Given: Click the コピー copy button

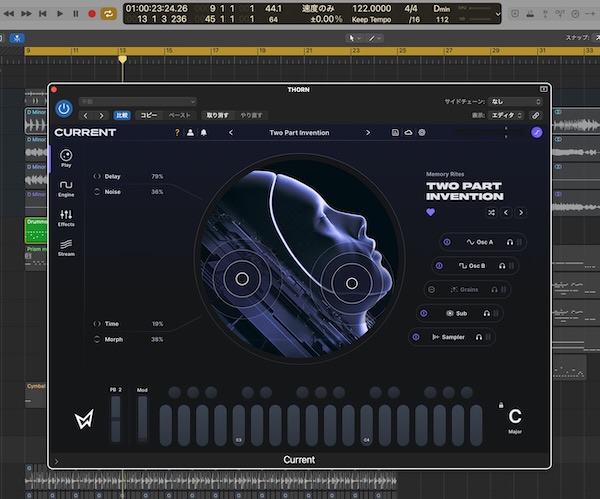Looking at the screenshot, I should [149, 116].
